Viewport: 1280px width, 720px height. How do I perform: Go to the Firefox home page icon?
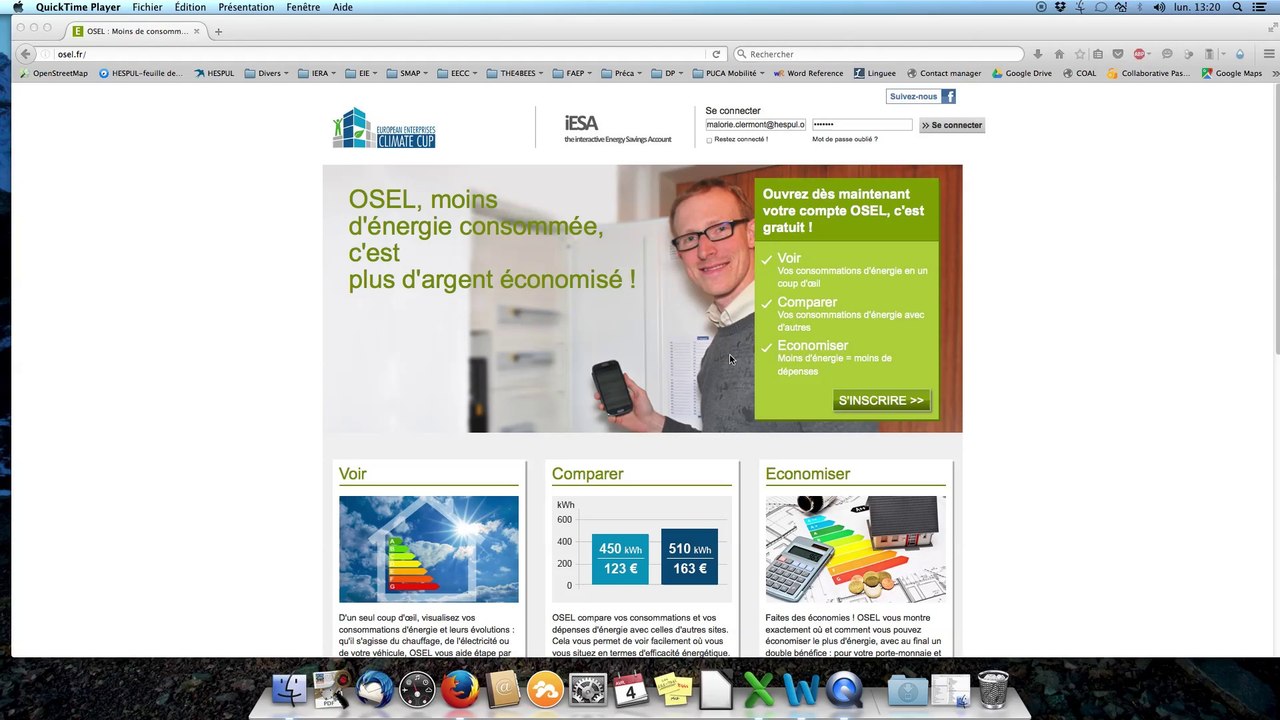(1059, 54)
